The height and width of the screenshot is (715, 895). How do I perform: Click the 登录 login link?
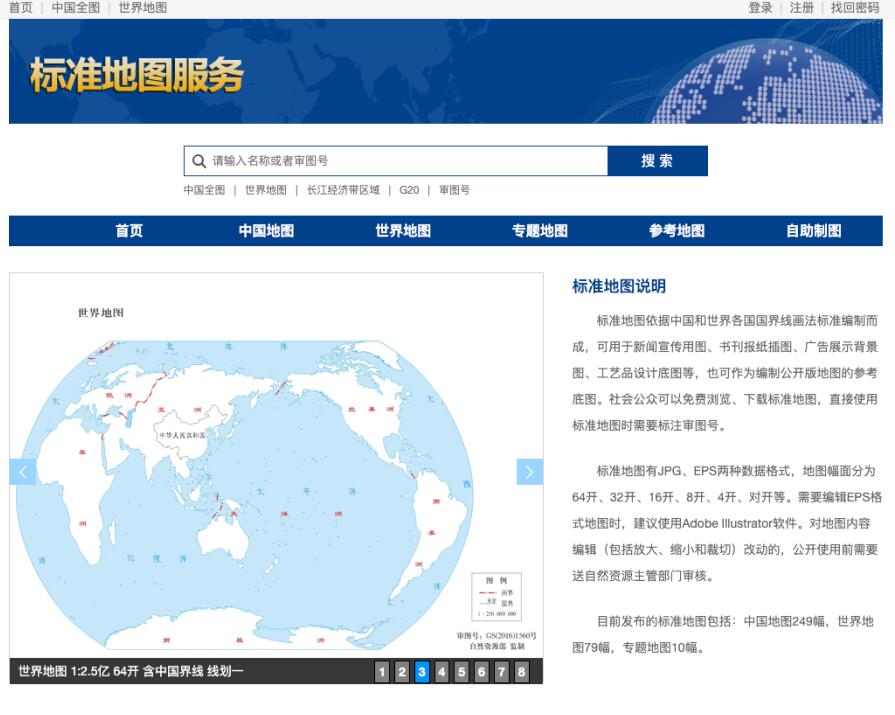[x=760, y=8]
